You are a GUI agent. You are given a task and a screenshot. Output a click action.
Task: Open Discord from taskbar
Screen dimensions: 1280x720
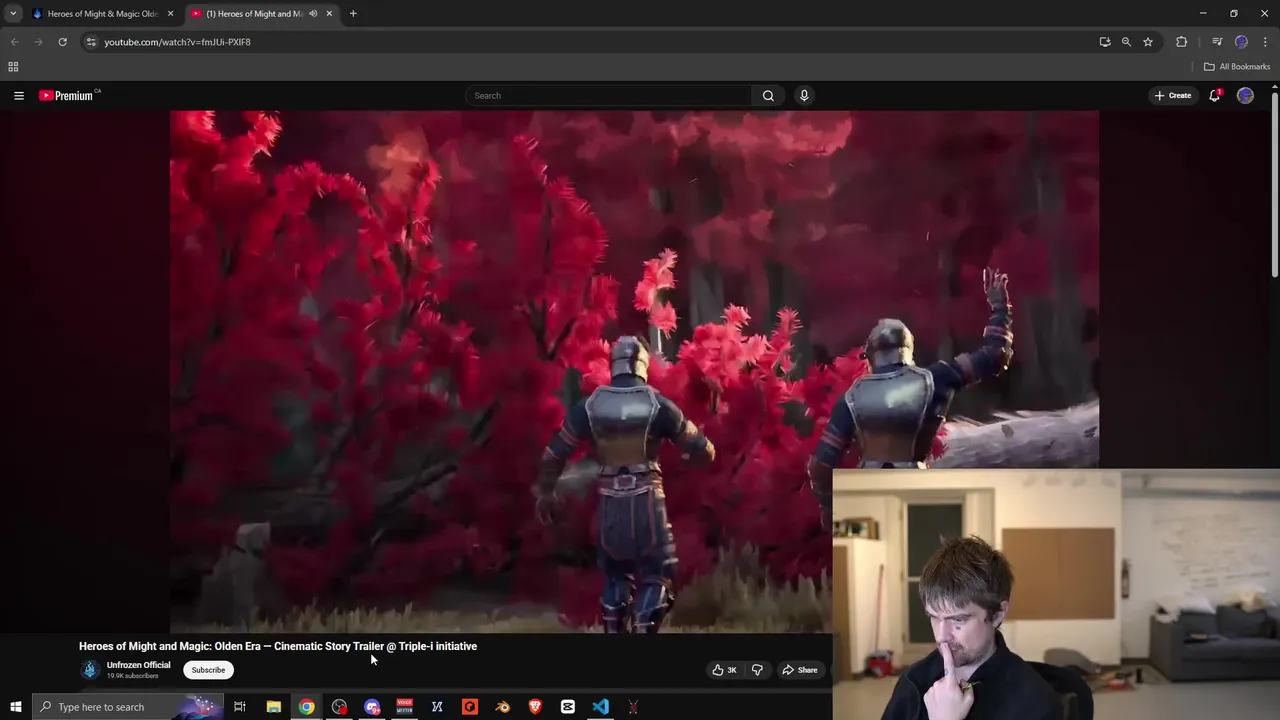372,707
